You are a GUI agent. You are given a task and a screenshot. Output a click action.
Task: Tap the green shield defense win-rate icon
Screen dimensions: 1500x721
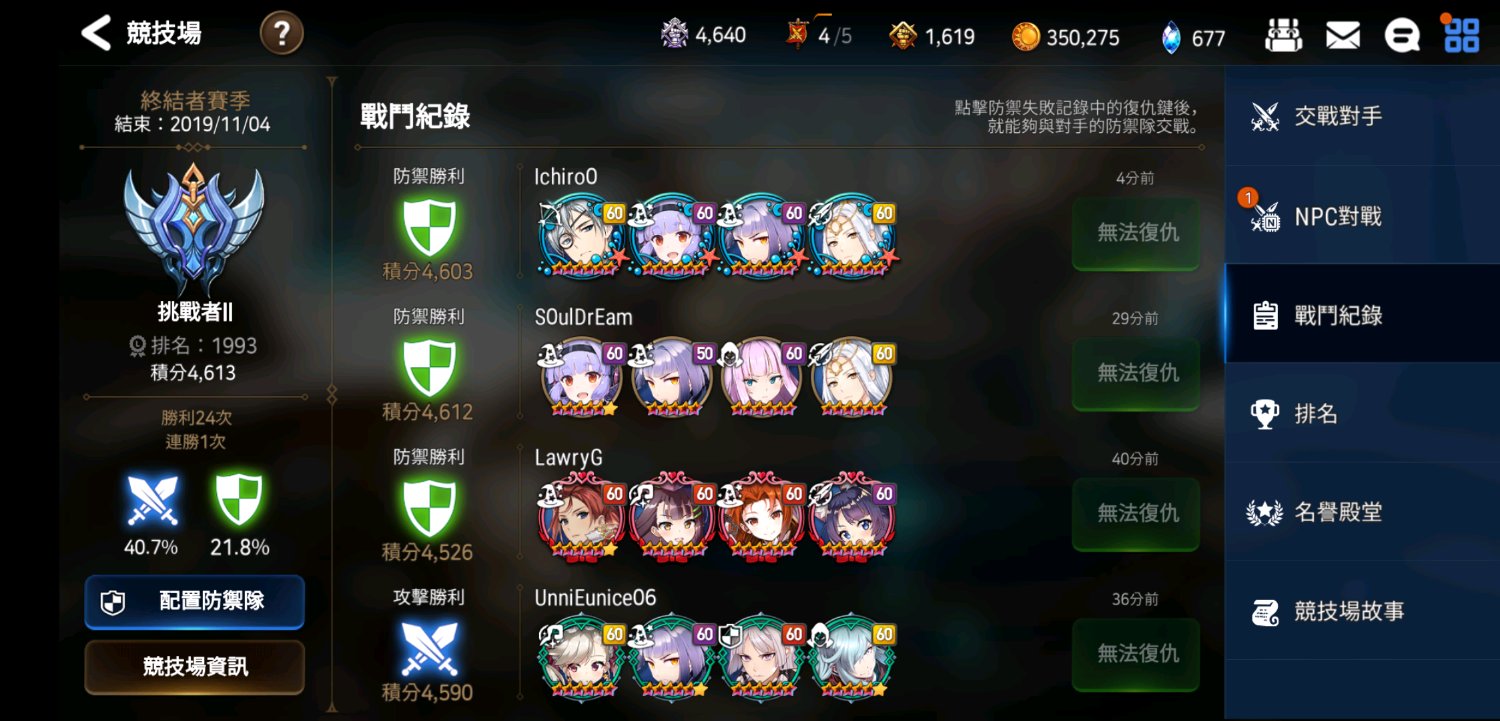[239, 500]
